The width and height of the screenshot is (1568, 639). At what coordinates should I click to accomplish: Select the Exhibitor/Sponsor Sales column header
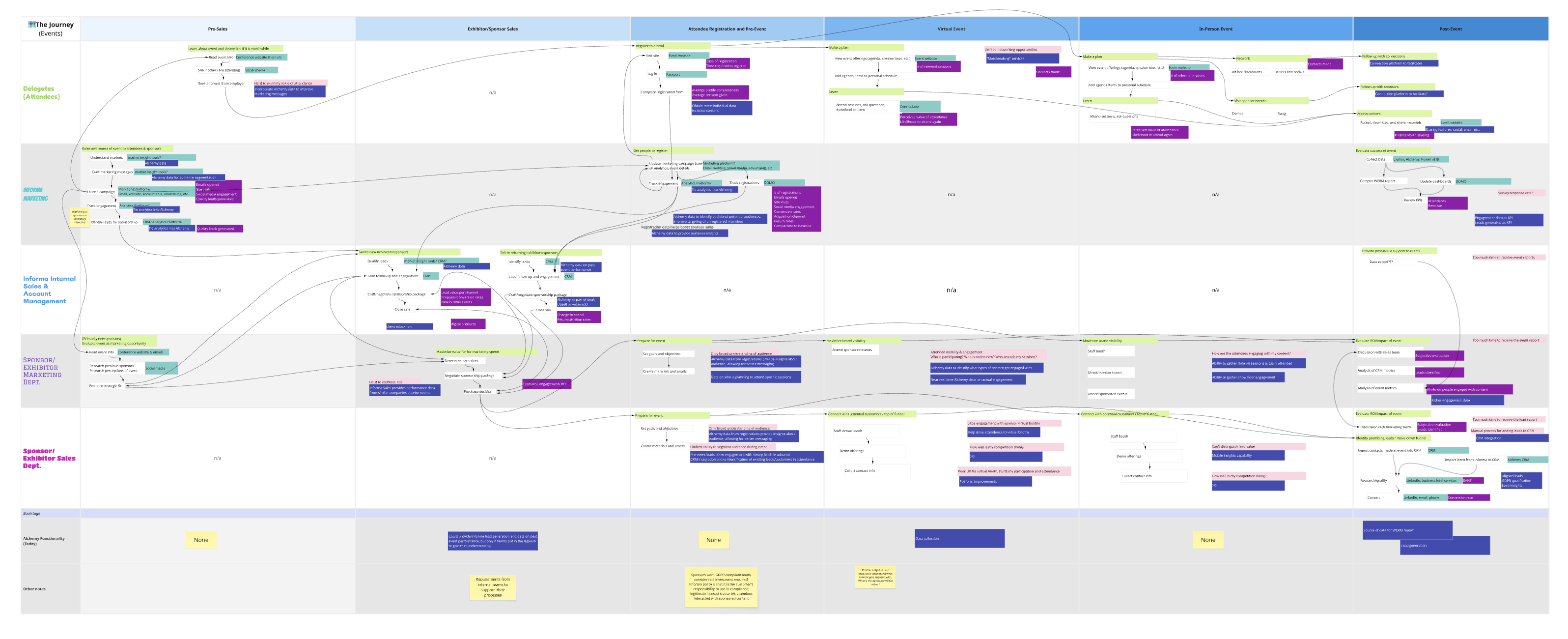tap(492, 29)
